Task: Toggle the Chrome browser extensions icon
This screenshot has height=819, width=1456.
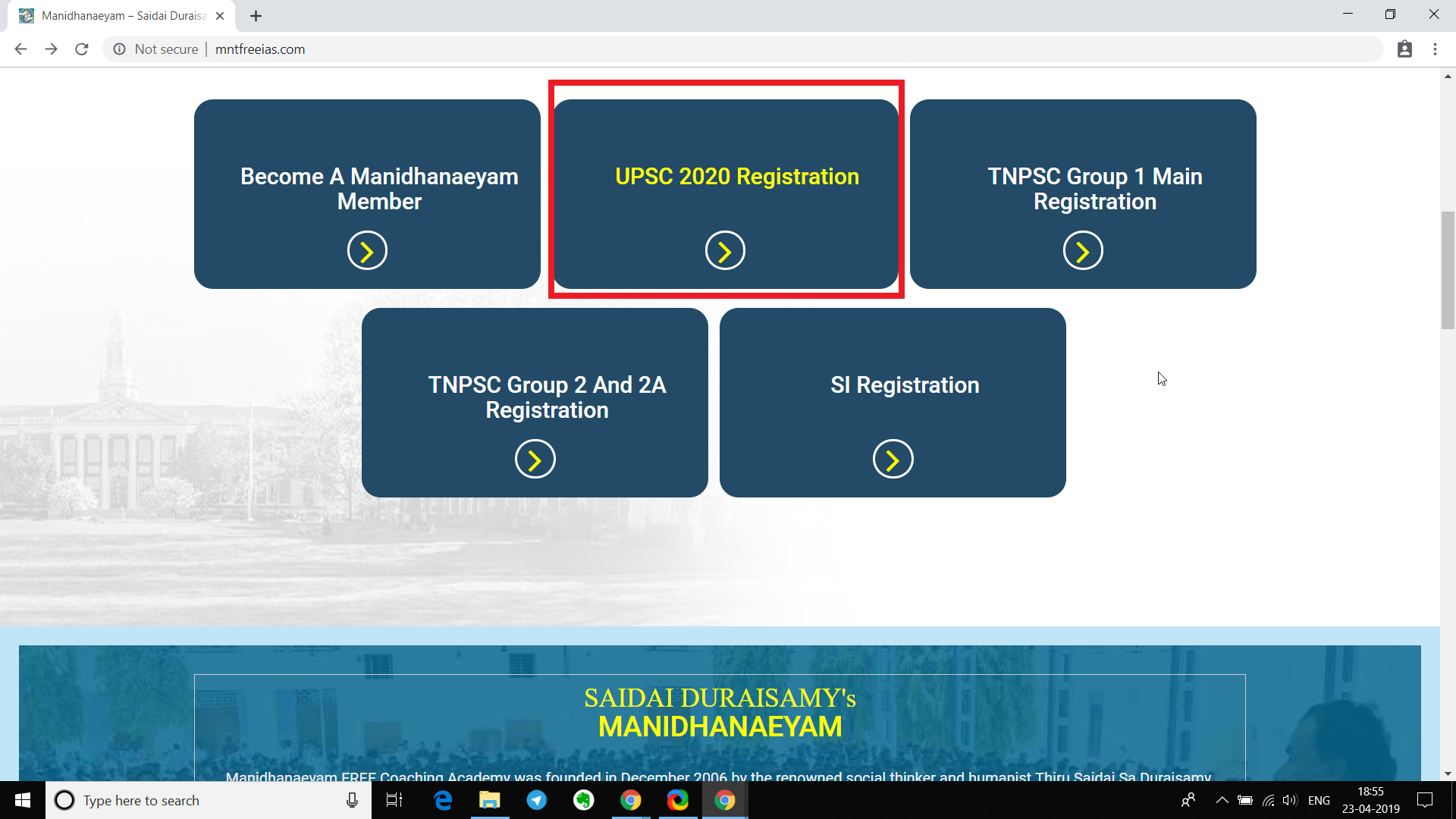Action: coord(1405,49)
